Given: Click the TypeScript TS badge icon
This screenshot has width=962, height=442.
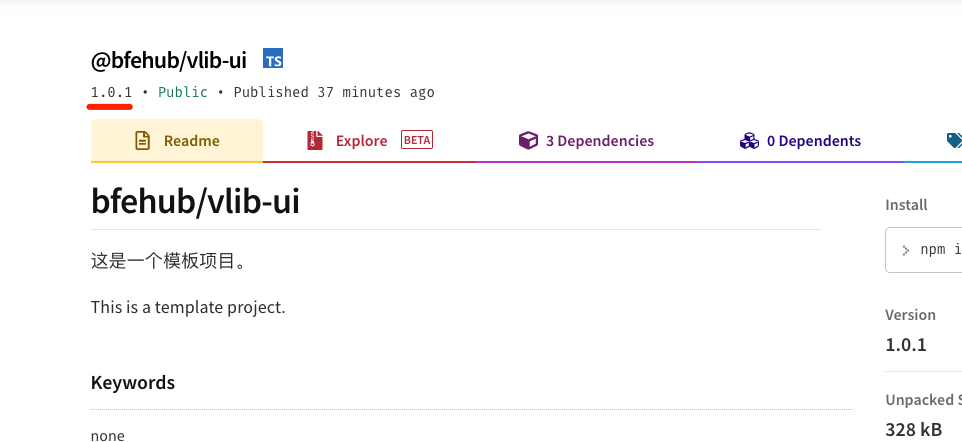Looking at the screenshot, I should tap(273, 58).
